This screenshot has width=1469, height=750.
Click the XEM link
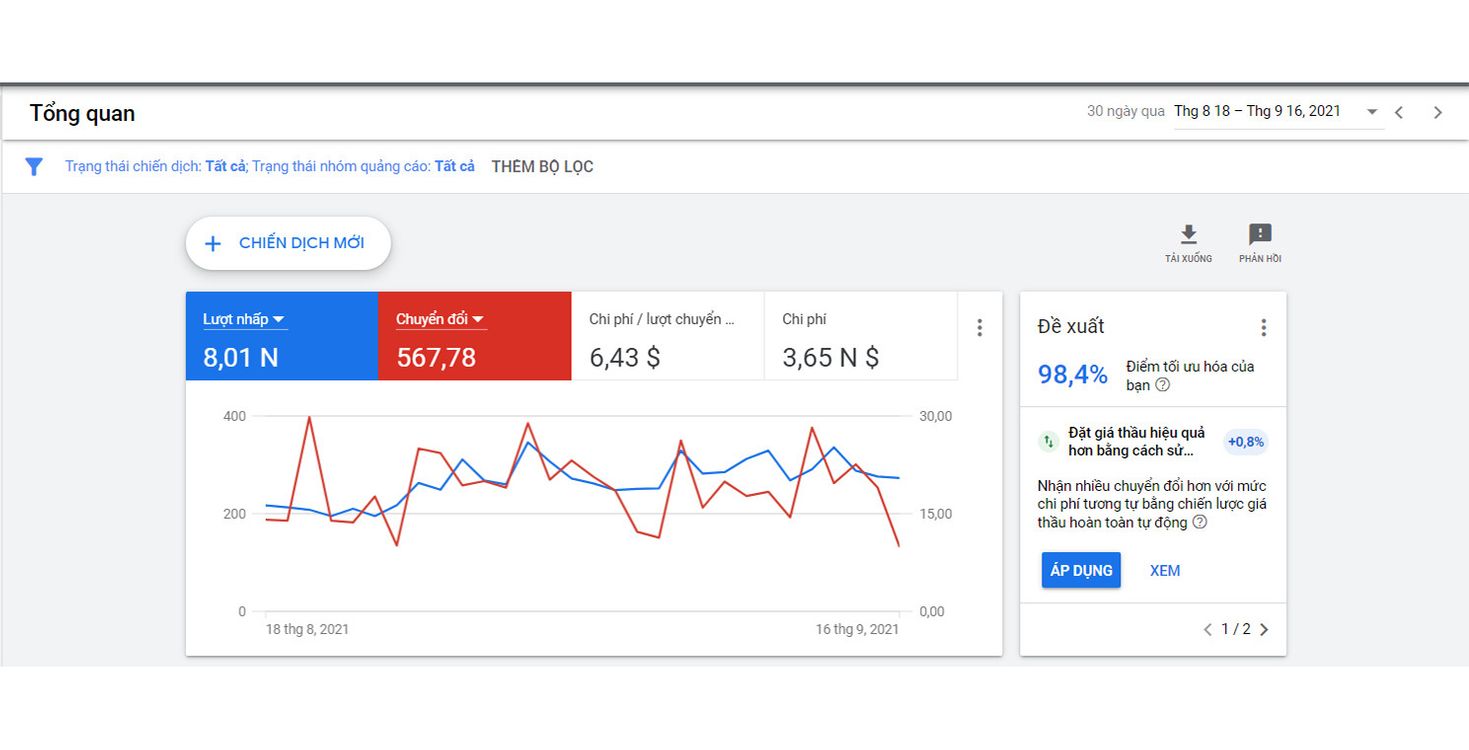click(1165, 571)
